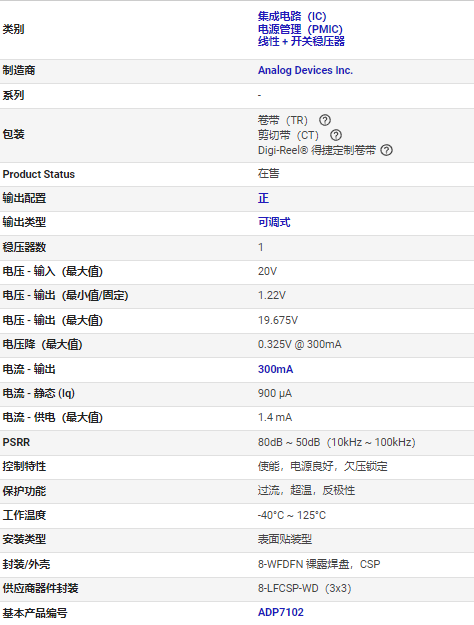This screenshot has height=625, width=474.
Task: Open the 电源管理 (PMIC) category link
Action: tap(300, 29)
